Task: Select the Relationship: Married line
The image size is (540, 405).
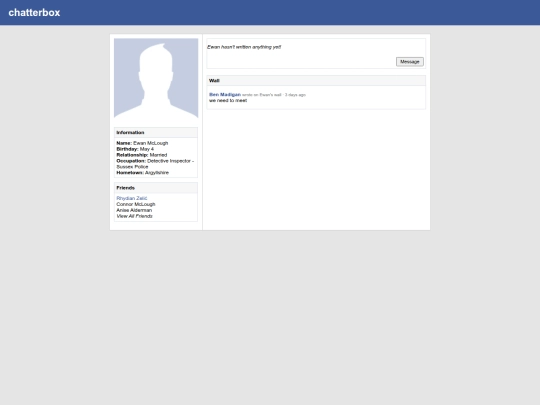Action: (142, 155)
